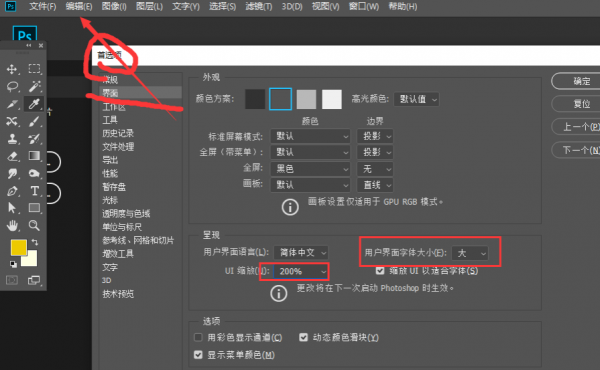Change screen mode icon
600x370 pixels.
coord(34,280)
